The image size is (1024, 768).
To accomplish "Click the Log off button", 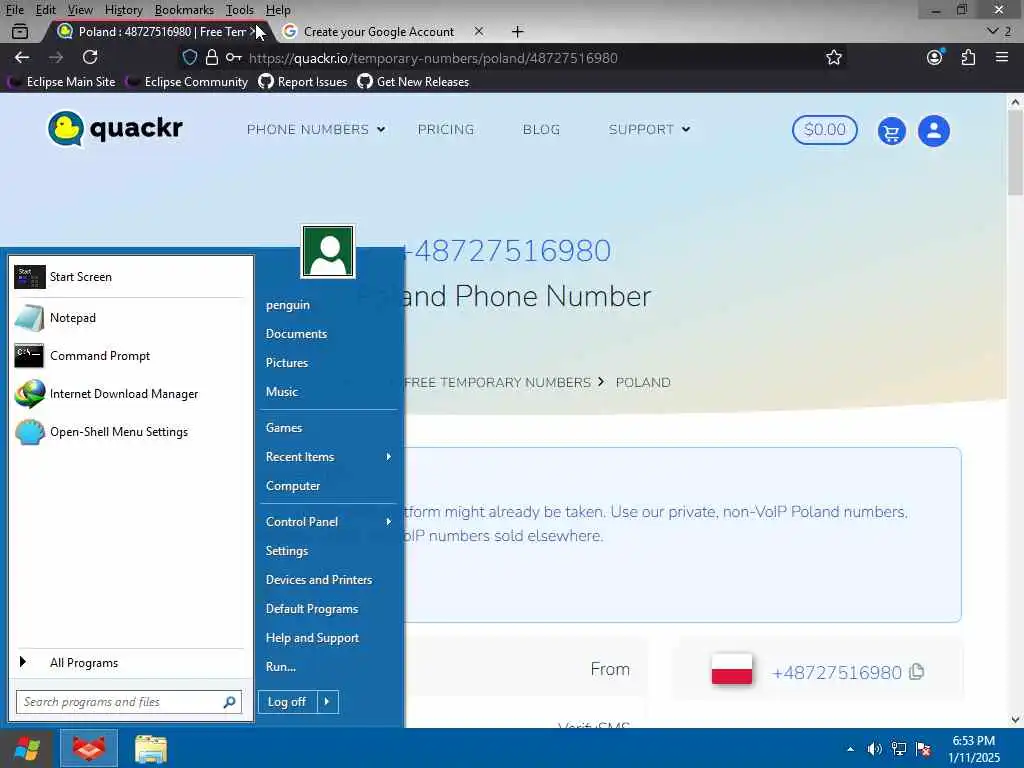I will point(287,701).
